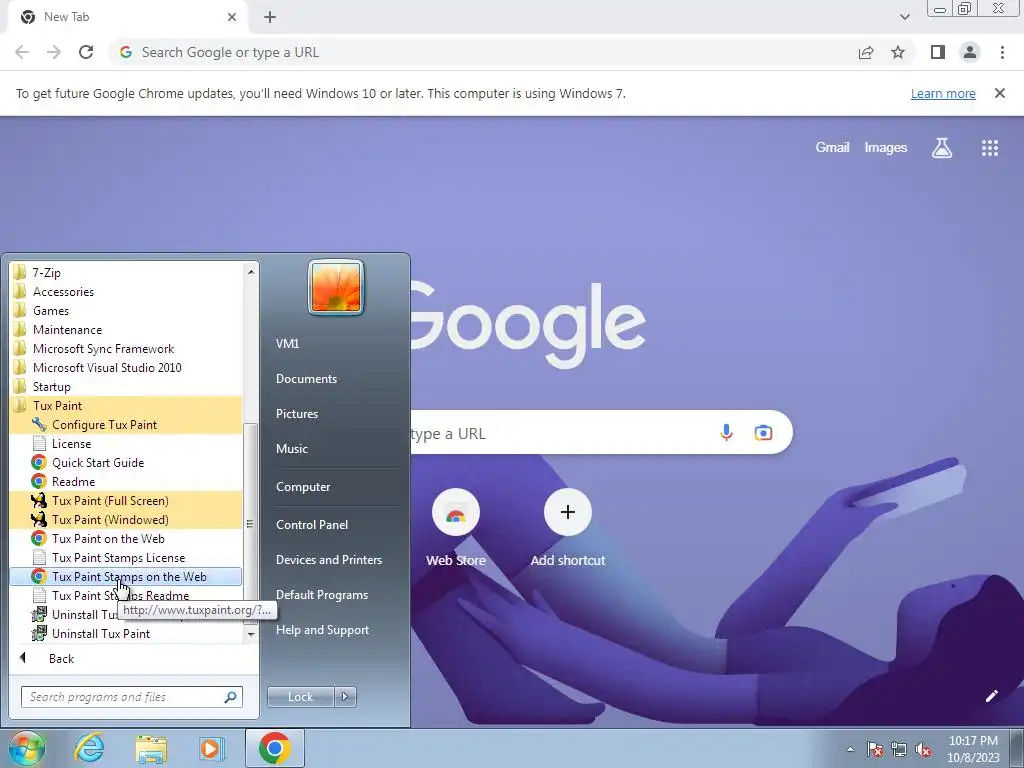The height and width of the screenshot is (768, 1024).
Task: Click the Windows Start orb
Action: tap(26, 748)
